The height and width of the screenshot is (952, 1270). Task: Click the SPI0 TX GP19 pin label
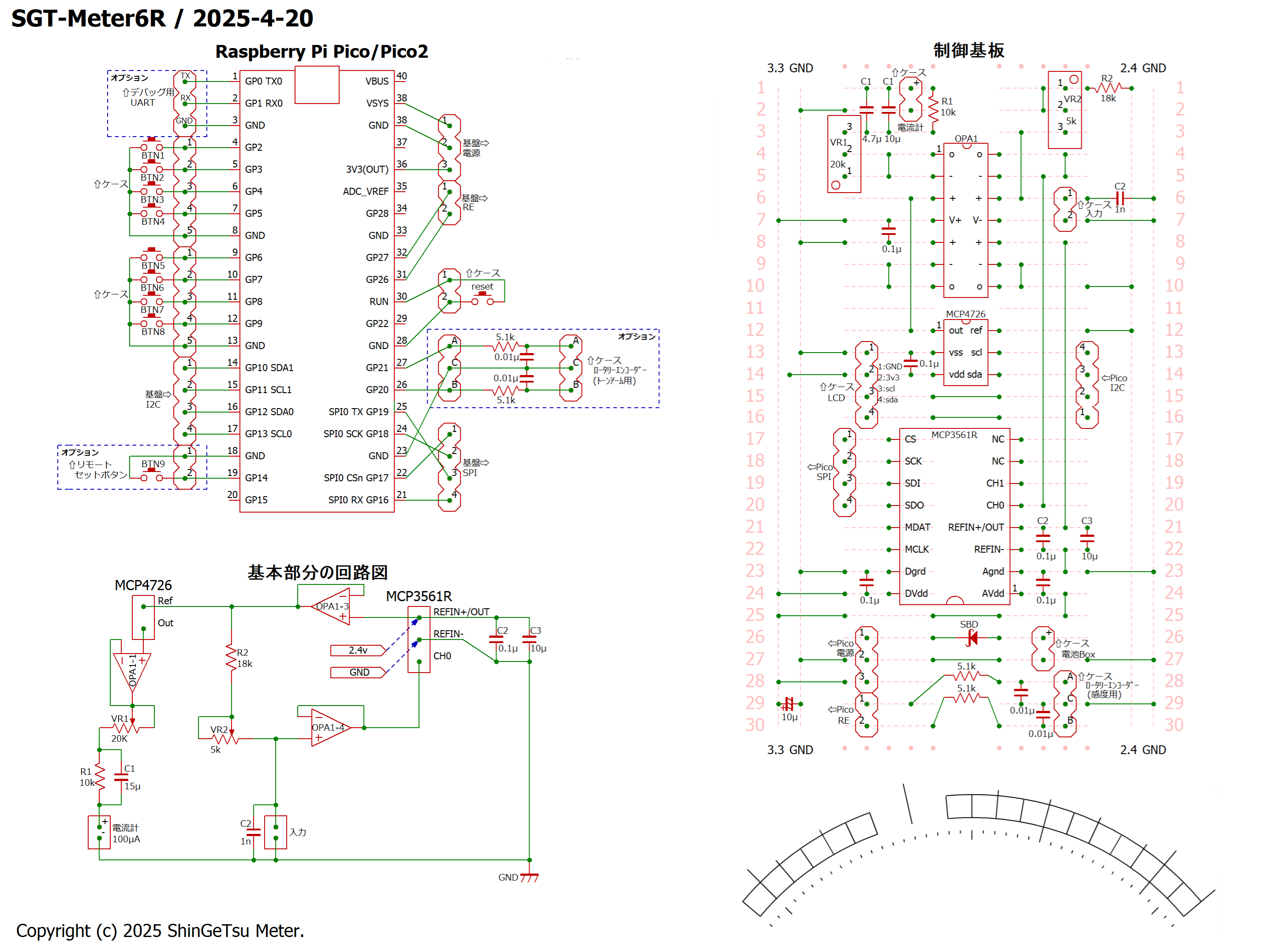(x=358, y=412)
